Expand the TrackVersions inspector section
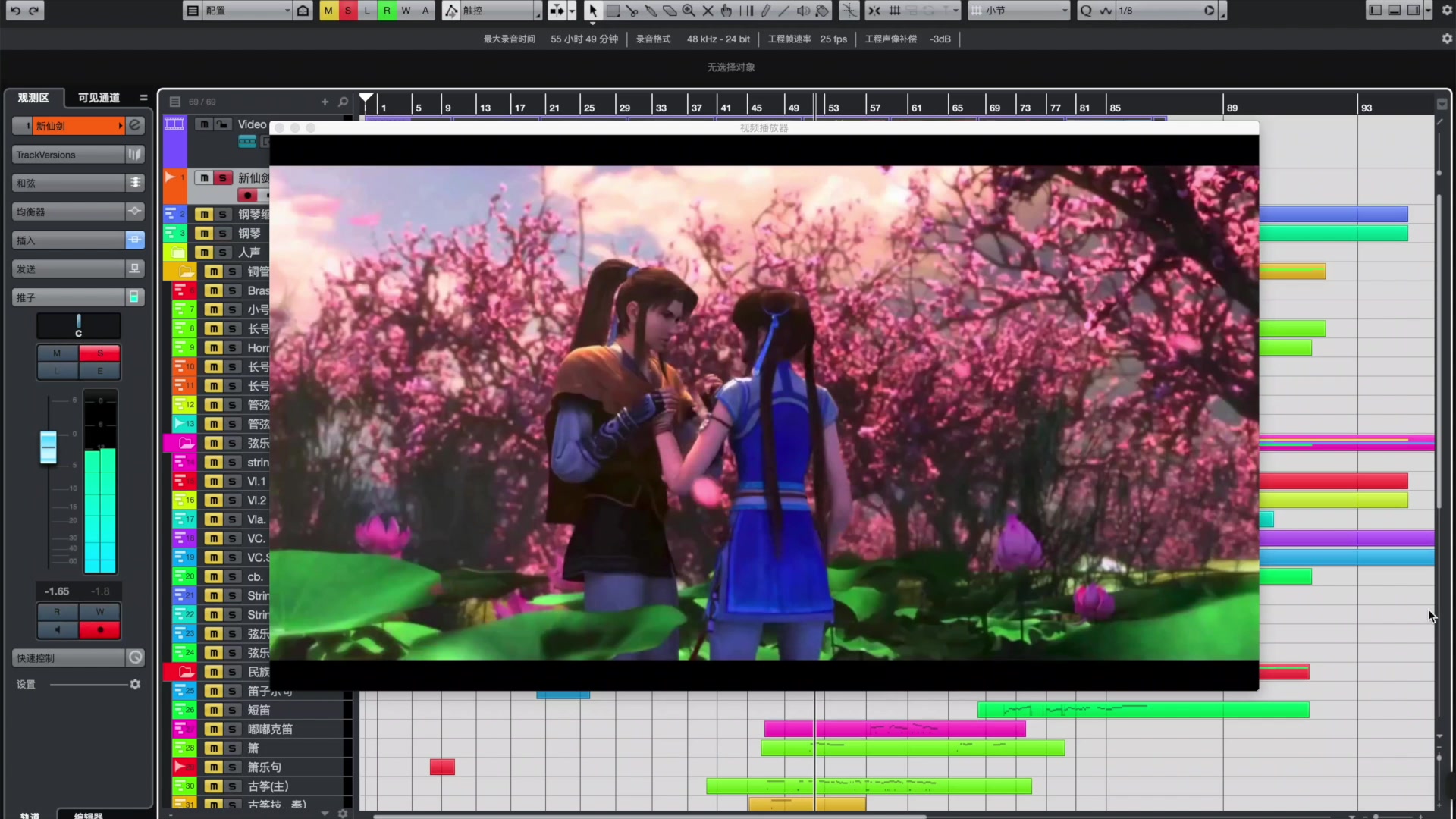The width and height of the screenshot is (1456, 819). (77, 155)
